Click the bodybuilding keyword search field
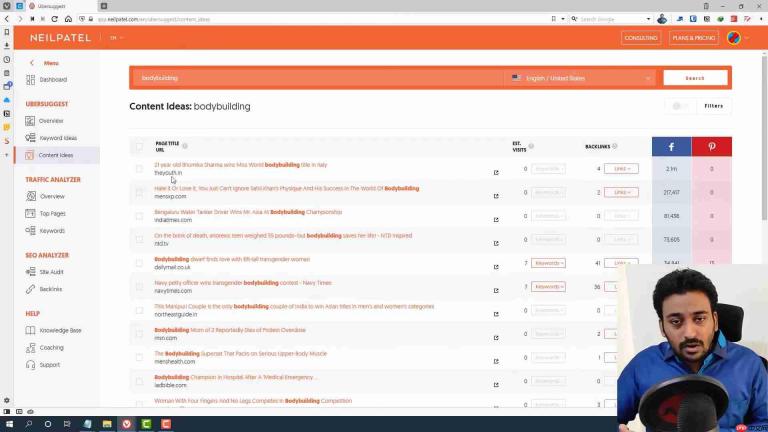Viewport: 768px width, 432px height. point(318,78)
